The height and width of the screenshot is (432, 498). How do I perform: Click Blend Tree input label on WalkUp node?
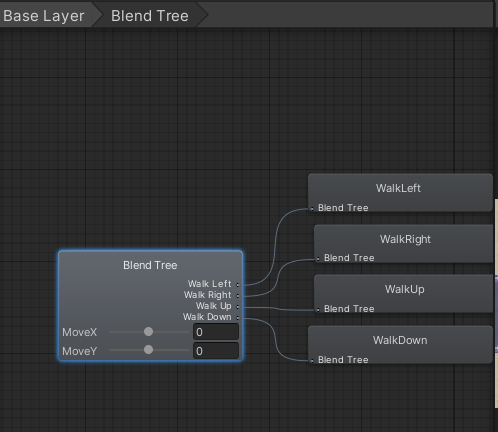click(x=349, y=309)
